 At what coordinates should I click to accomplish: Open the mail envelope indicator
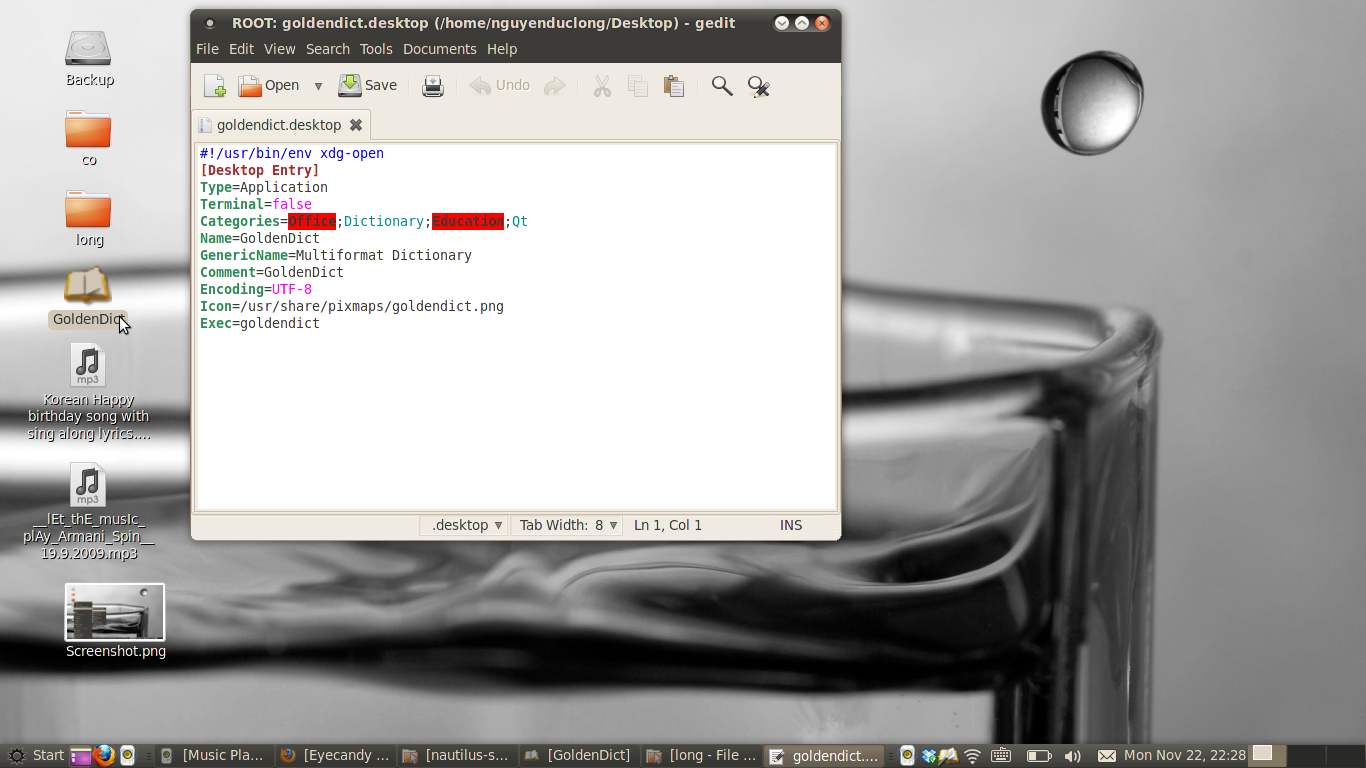(x=1106, y=755)
